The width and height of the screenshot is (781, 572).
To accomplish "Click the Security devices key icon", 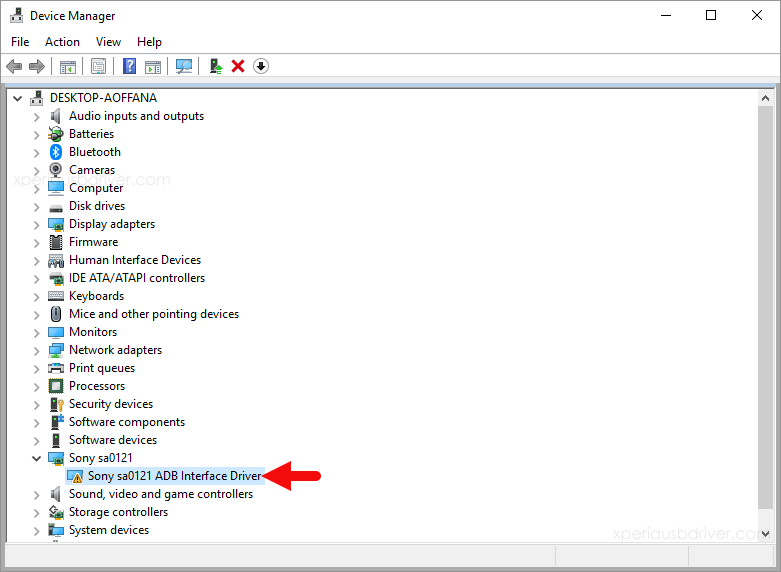I will tap(56, 404).
